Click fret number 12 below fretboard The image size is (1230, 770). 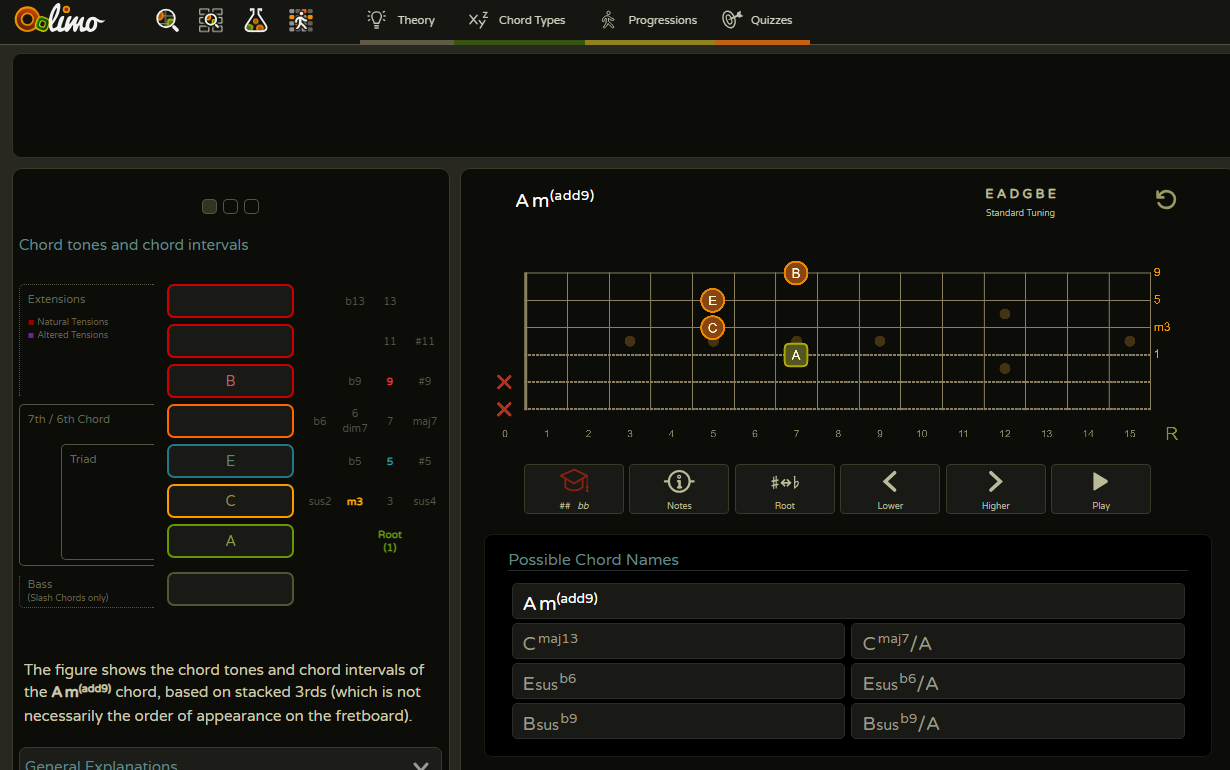(1004, 434)
